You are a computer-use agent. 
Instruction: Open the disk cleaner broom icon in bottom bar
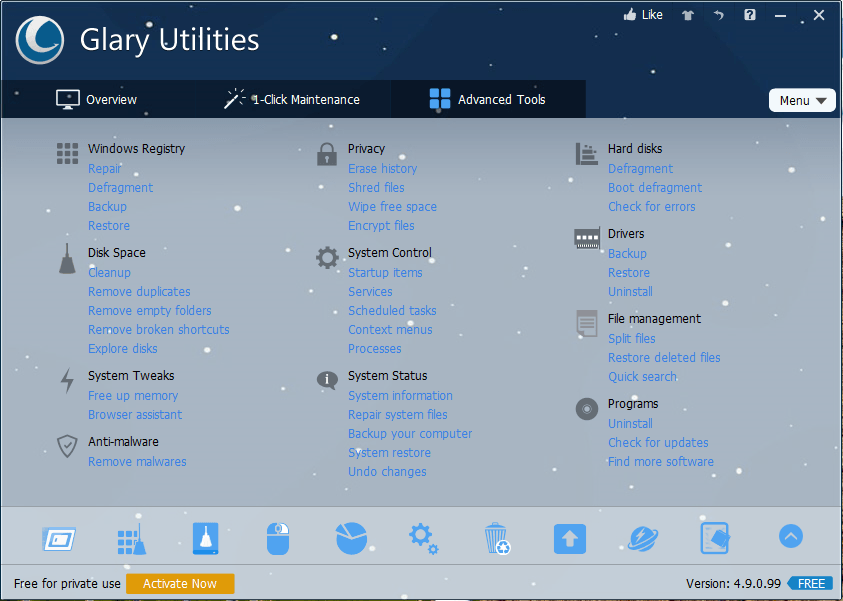coord(206,538)
